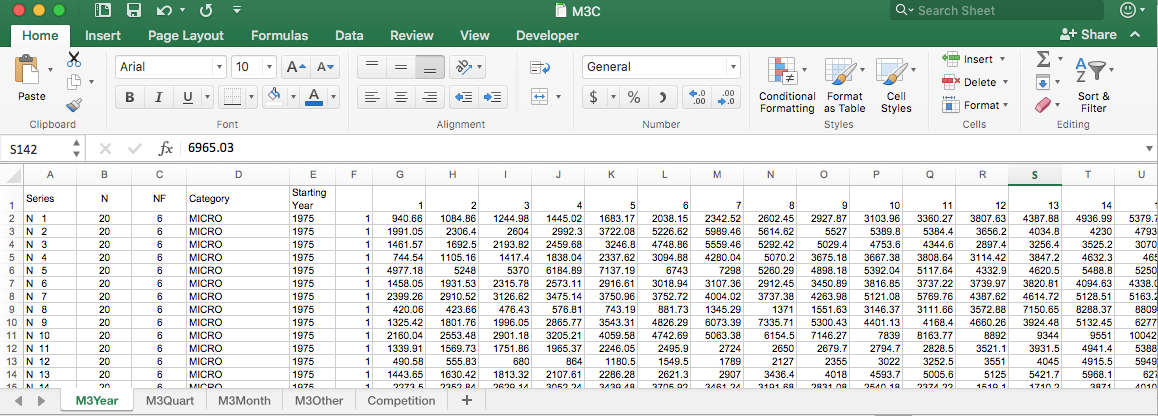1158x416 pixels.
Task: Click the Increase Indent icon
Action: 492,97
